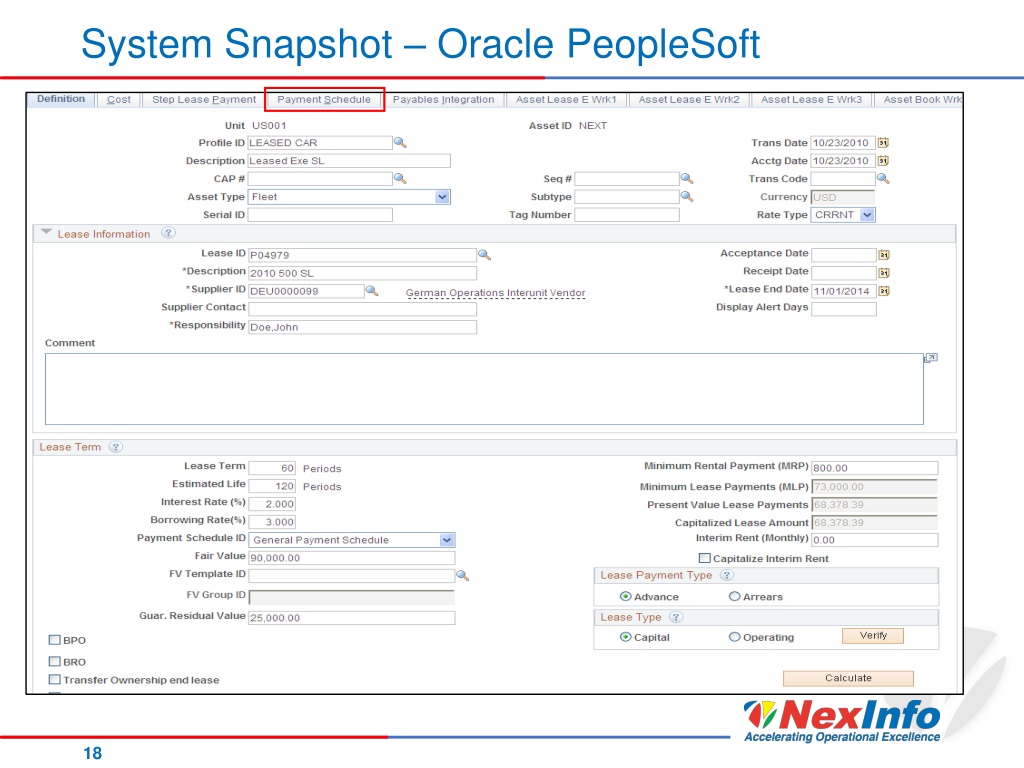This screenshot has width=1024, height=768.
Task: Click the Serial ID field
Action: click(320, 215)
